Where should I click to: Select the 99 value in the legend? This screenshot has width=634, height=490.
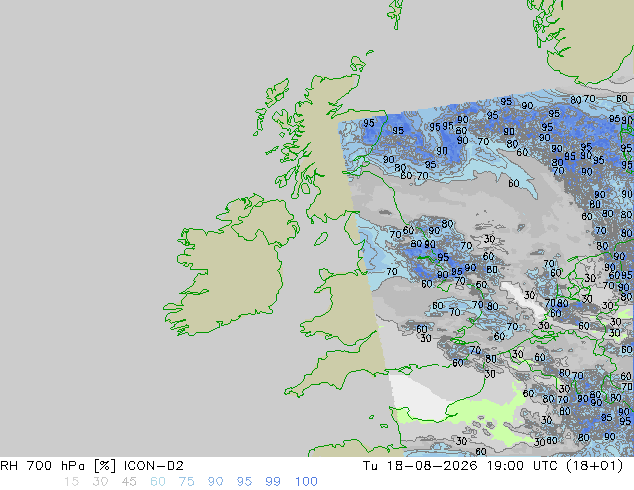pos(273,482)
